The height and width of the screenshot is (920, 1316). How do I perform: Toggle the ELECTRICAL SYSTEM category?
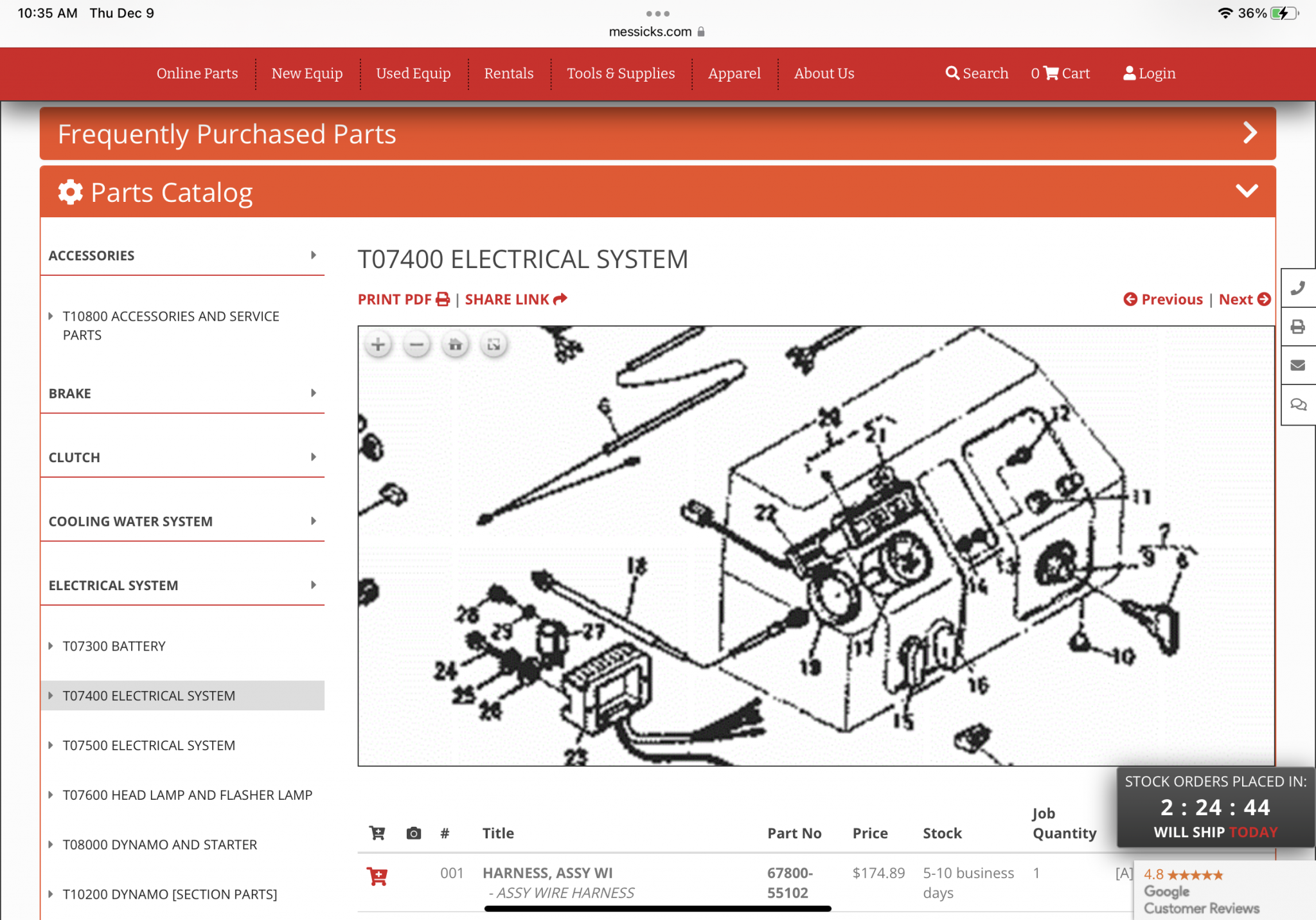click(x=182, y=585)
